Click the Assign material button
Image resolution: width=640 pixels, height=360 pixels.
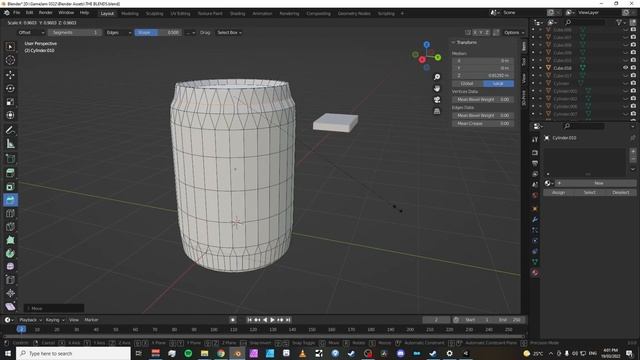point(558,193)
